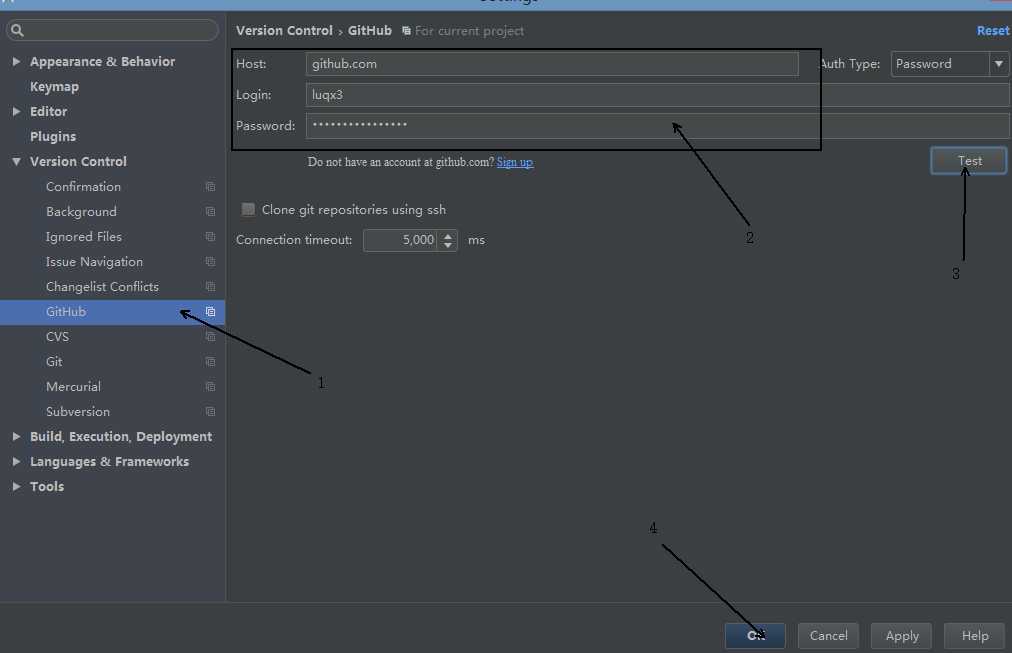1012x653 pixels.
Task: Click project-level icon next to Subversion
Action: (x=210, y=412)
